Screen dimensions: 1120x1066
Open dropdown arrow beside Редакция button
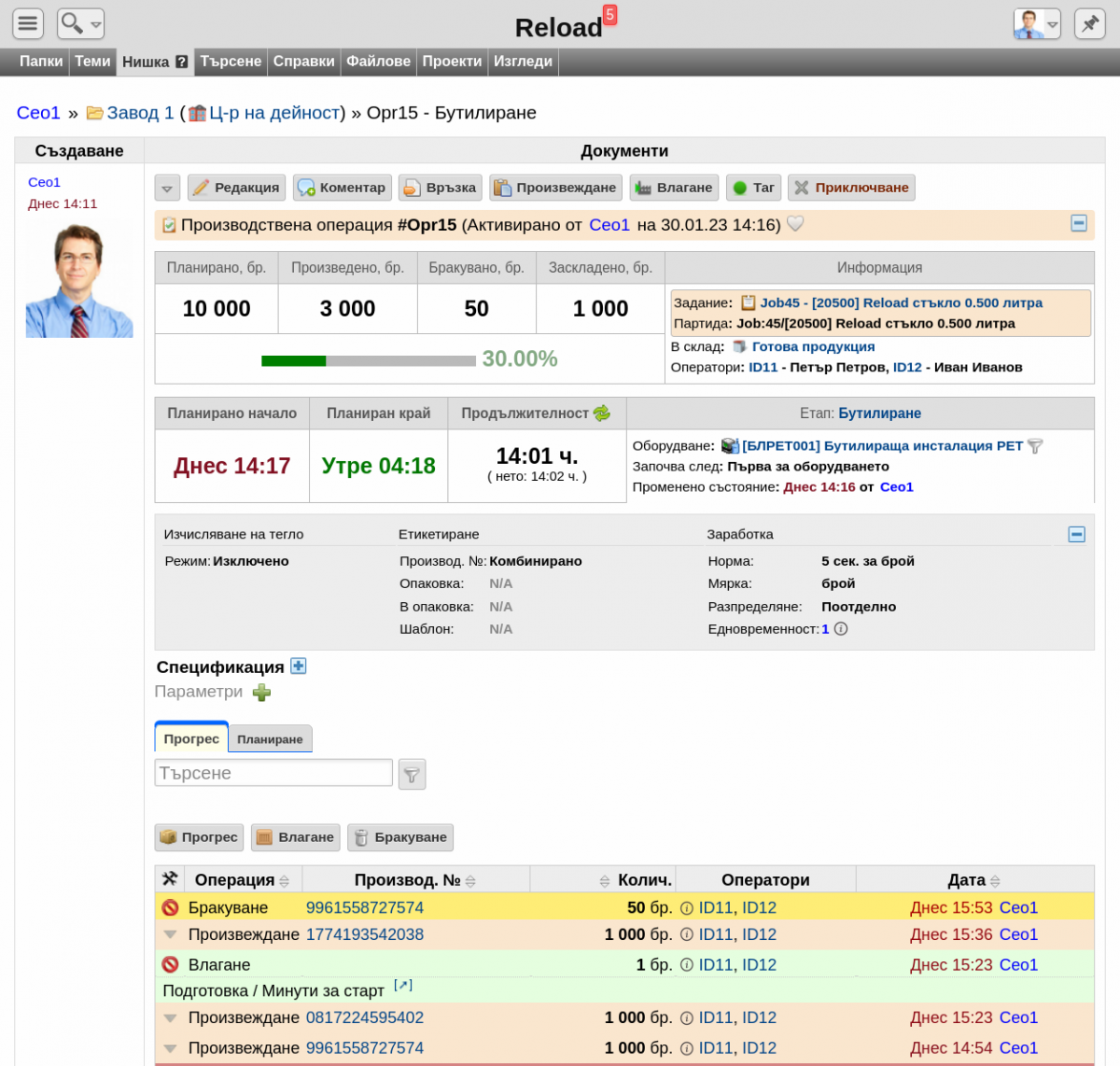tap(167, 188)
